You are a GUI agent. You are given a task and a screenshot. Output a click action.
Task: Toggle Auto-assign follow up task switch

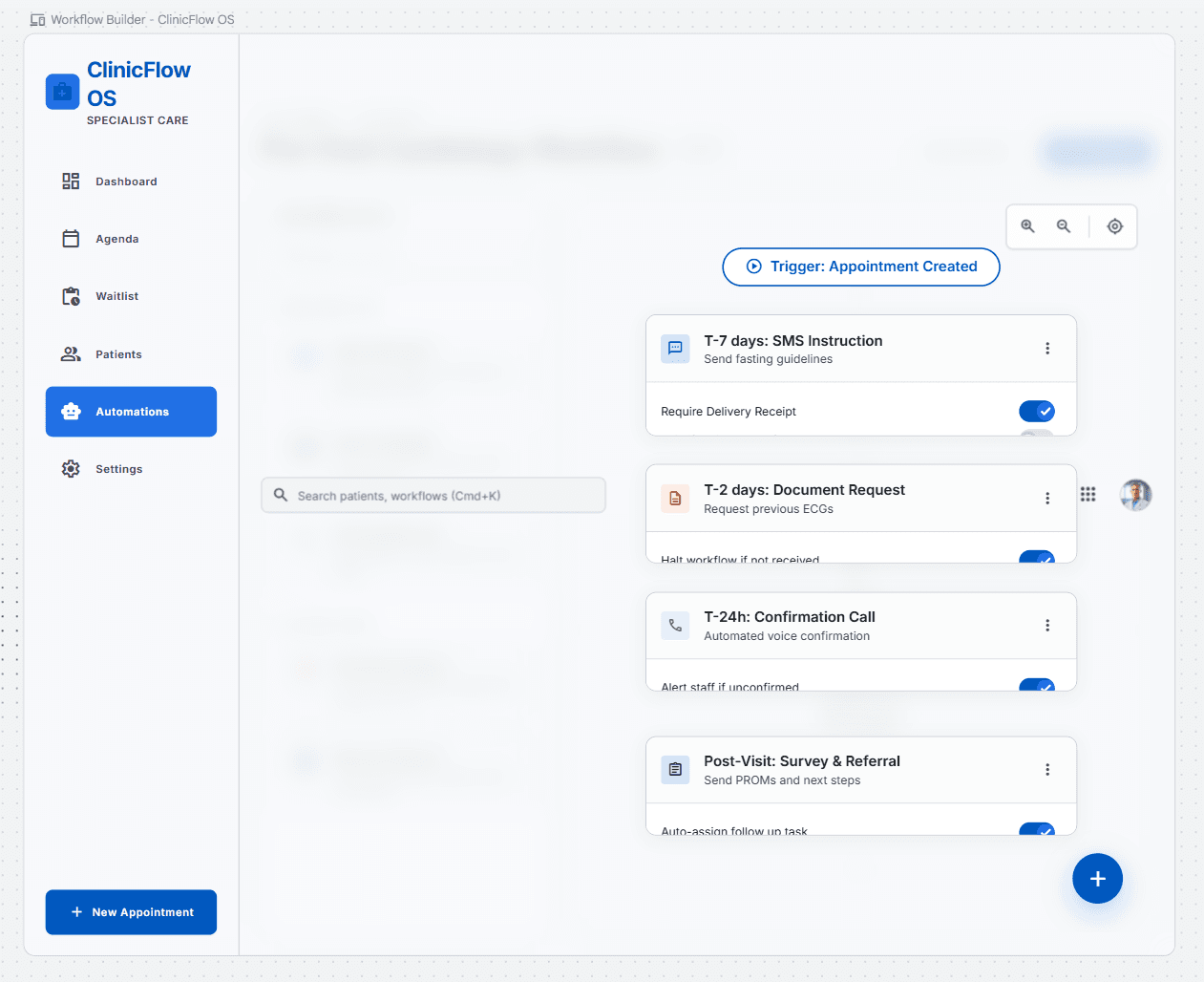(1037, 829)
